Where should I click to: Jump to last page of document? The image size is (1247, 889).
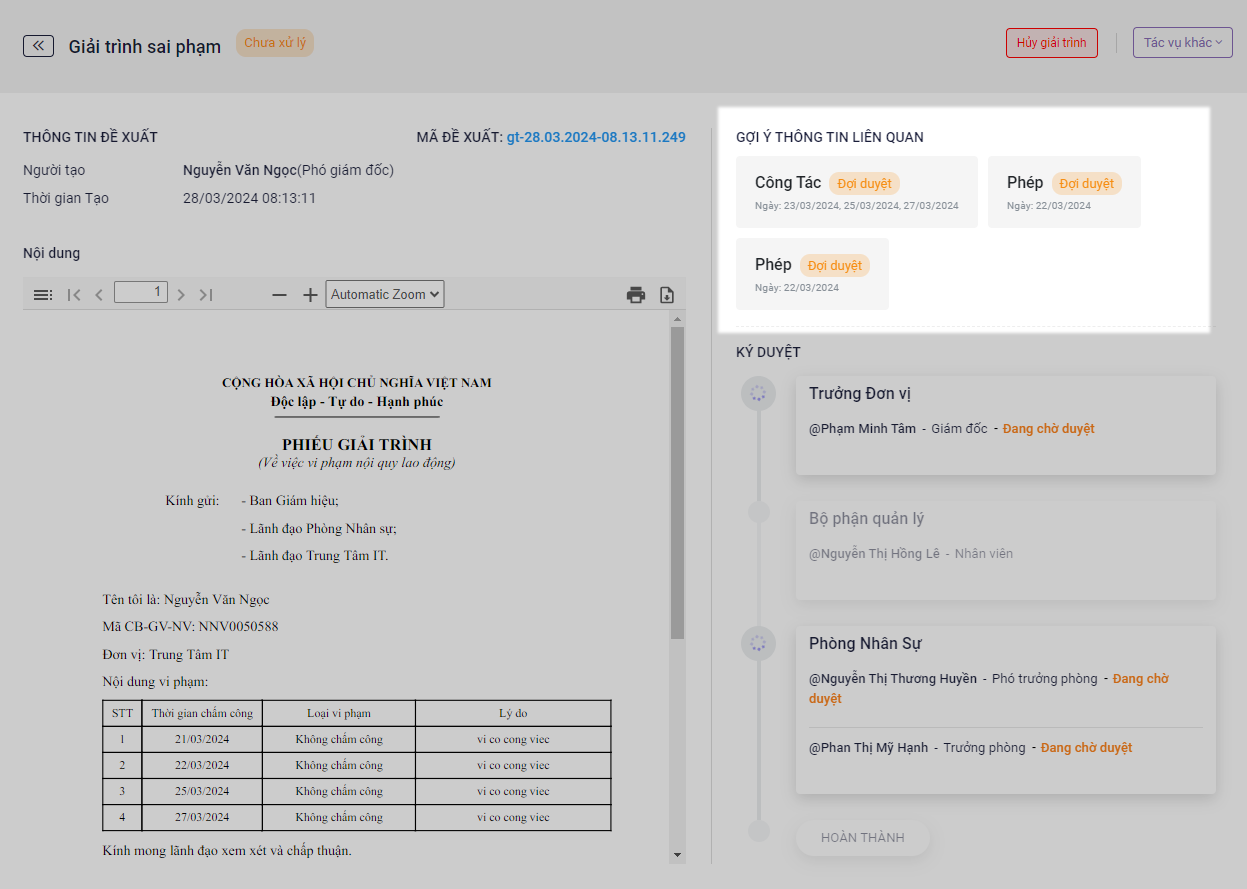point(206,295)
